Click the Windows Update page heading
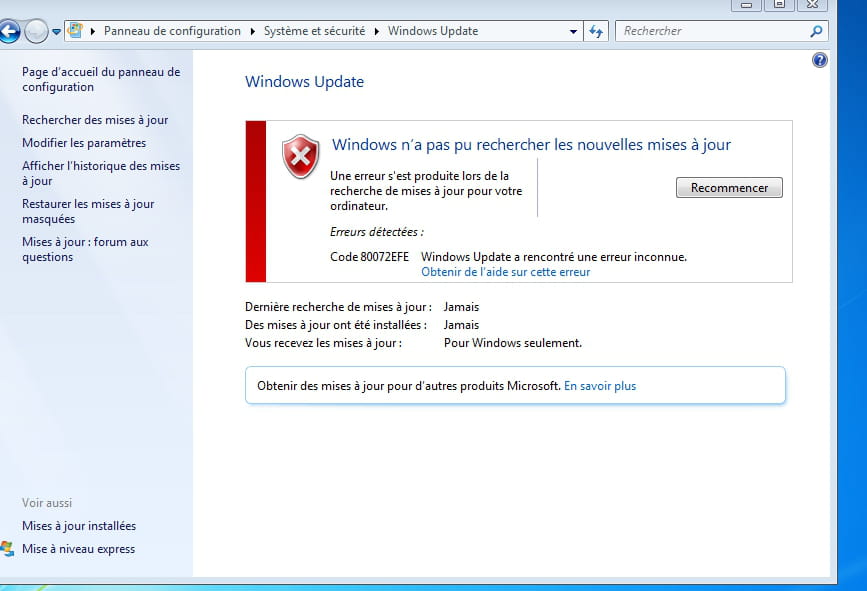This screenshot has width=867, height=591. pyautogui.click(x=305, y=82)
